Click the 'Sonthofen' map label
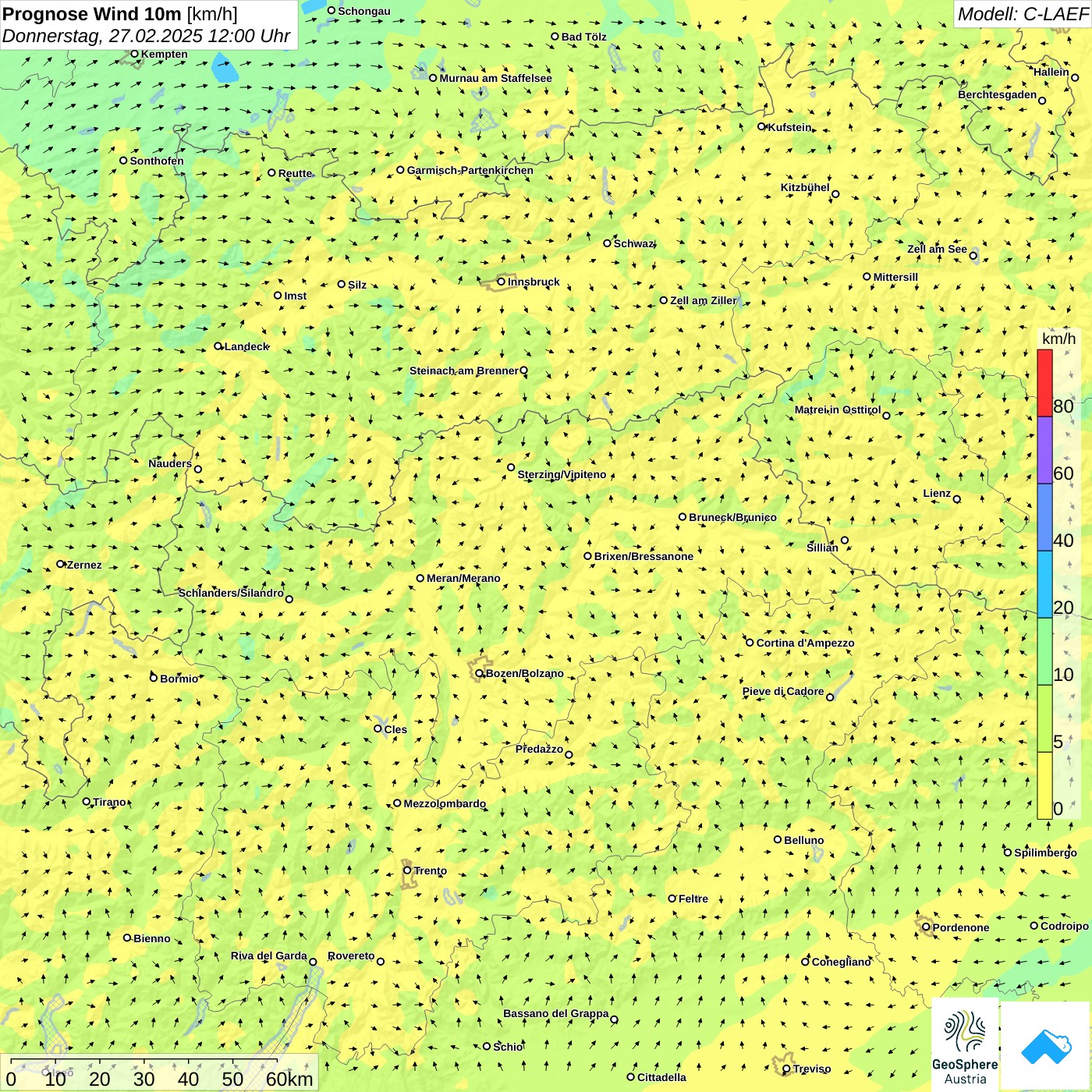This screenshot has width=1092, height=1092. pyautogui.click(x=157, y=161)
